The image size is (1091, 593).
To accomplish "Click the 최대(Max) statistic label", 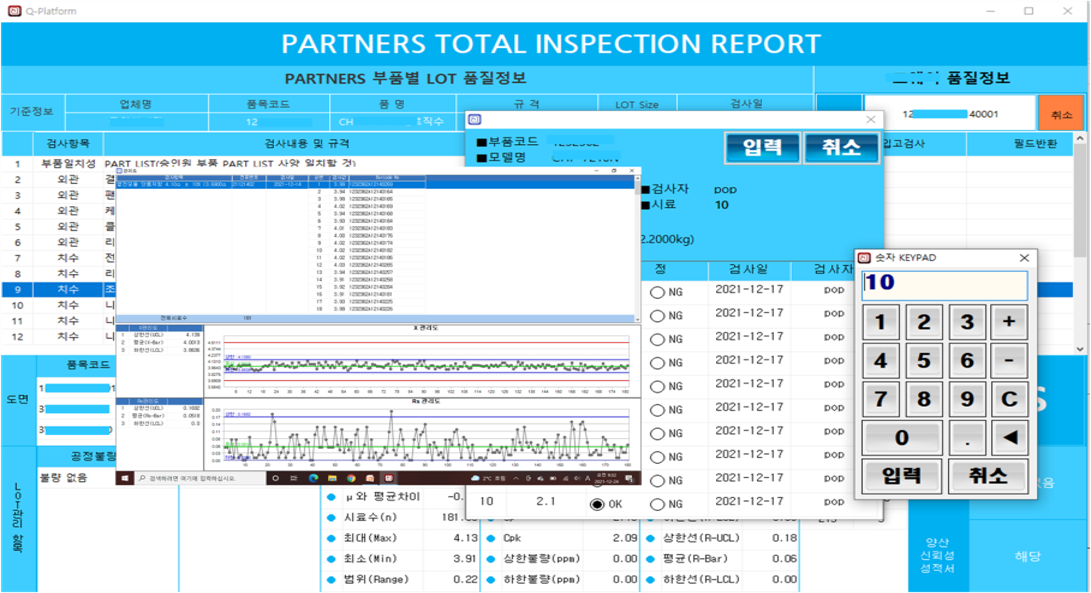I will pos(370,538).
